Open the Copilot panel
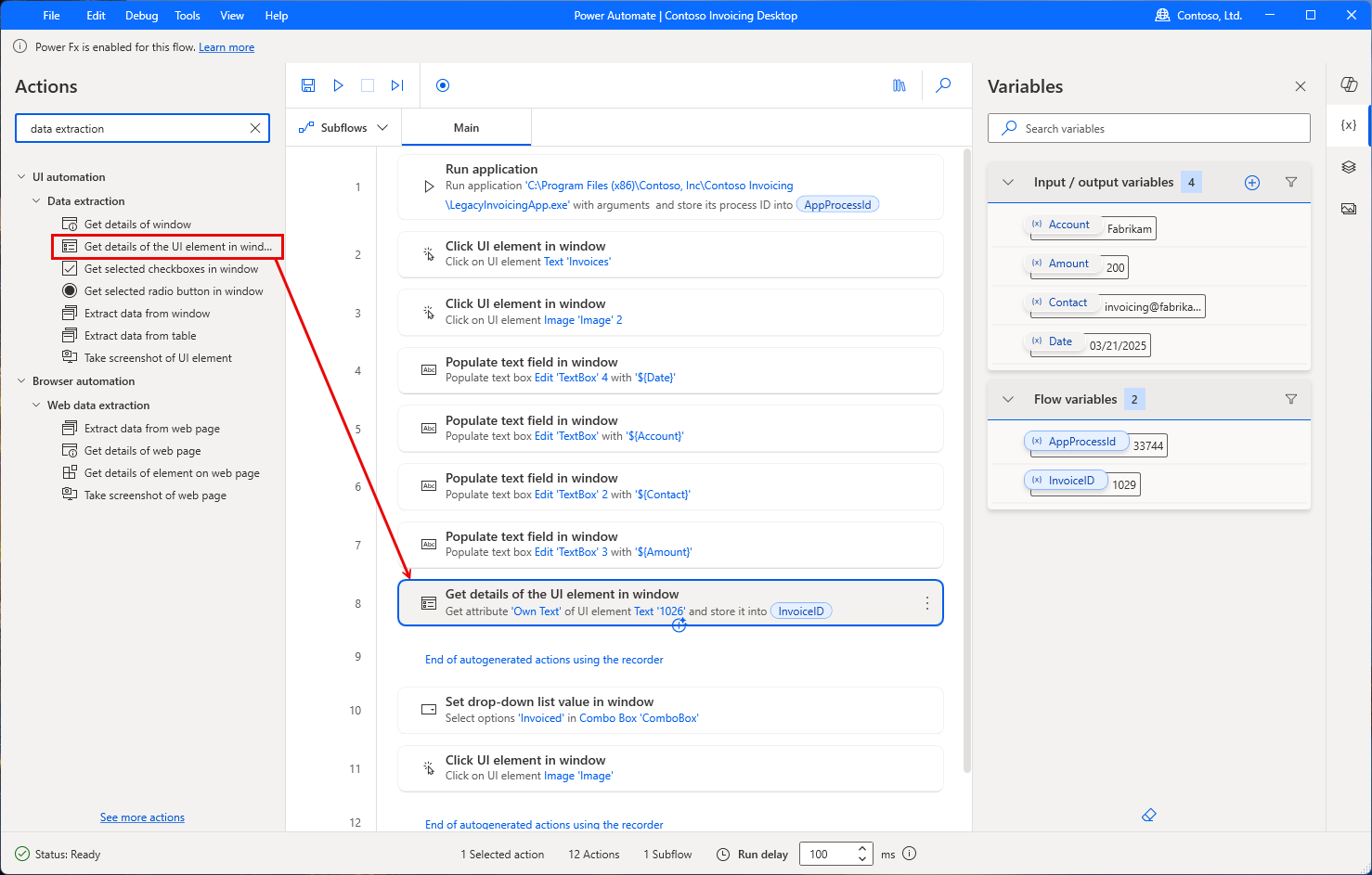 (1349, 84)
